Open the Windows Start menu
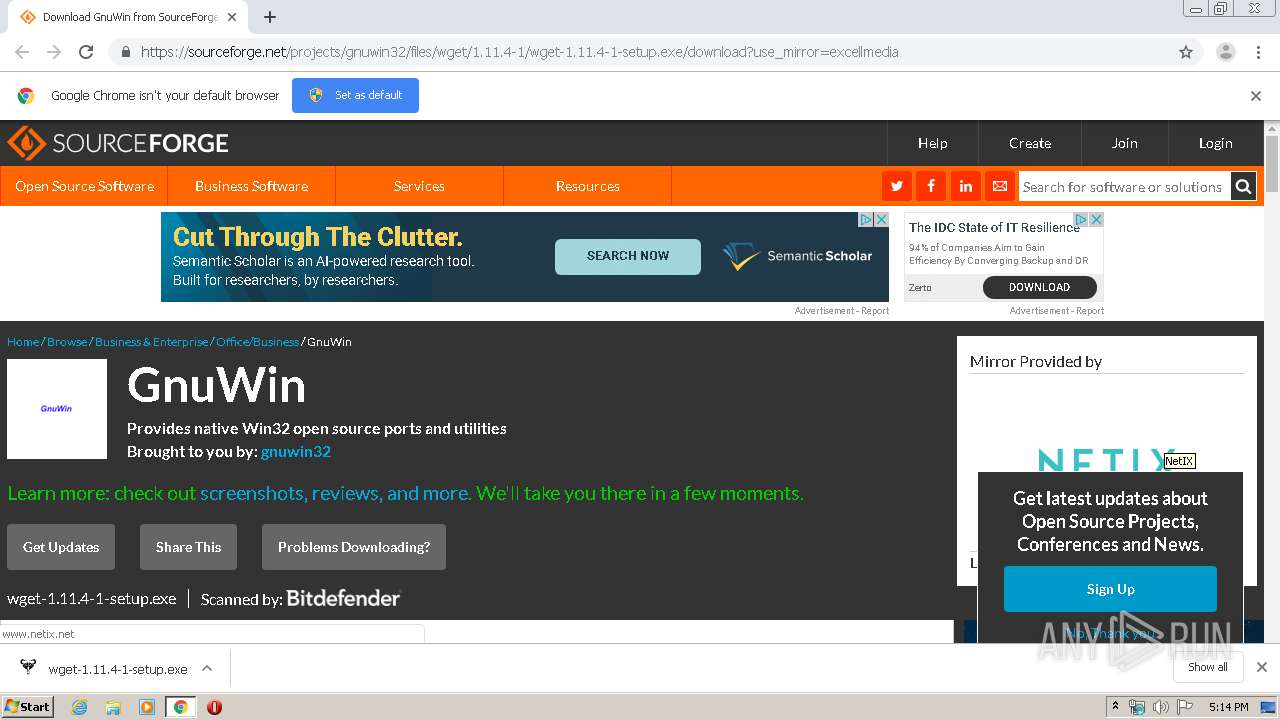The height and width of the screenshot is (720, 1280). [x=28, y=707]
